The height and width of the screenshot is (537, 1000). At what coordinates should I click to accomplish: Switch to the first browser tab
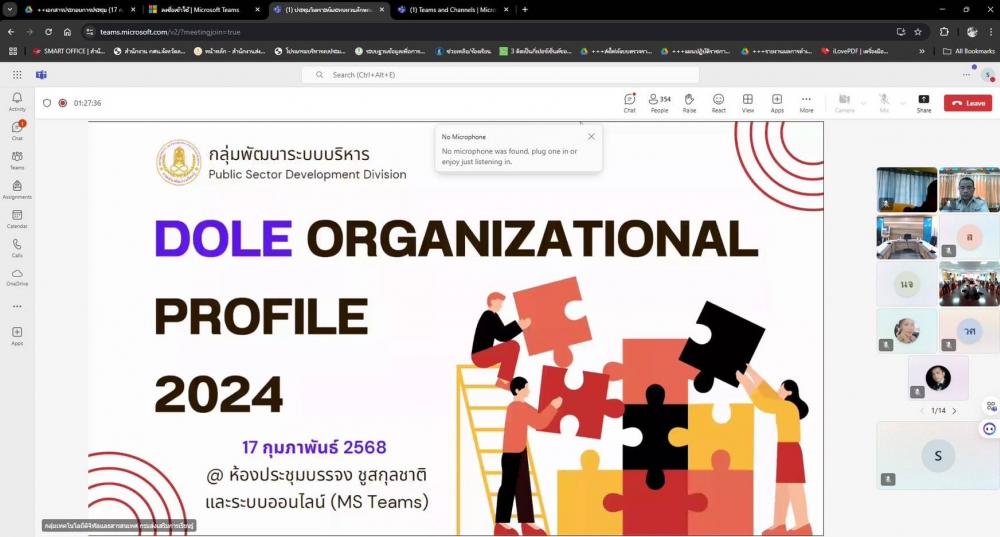80,10
